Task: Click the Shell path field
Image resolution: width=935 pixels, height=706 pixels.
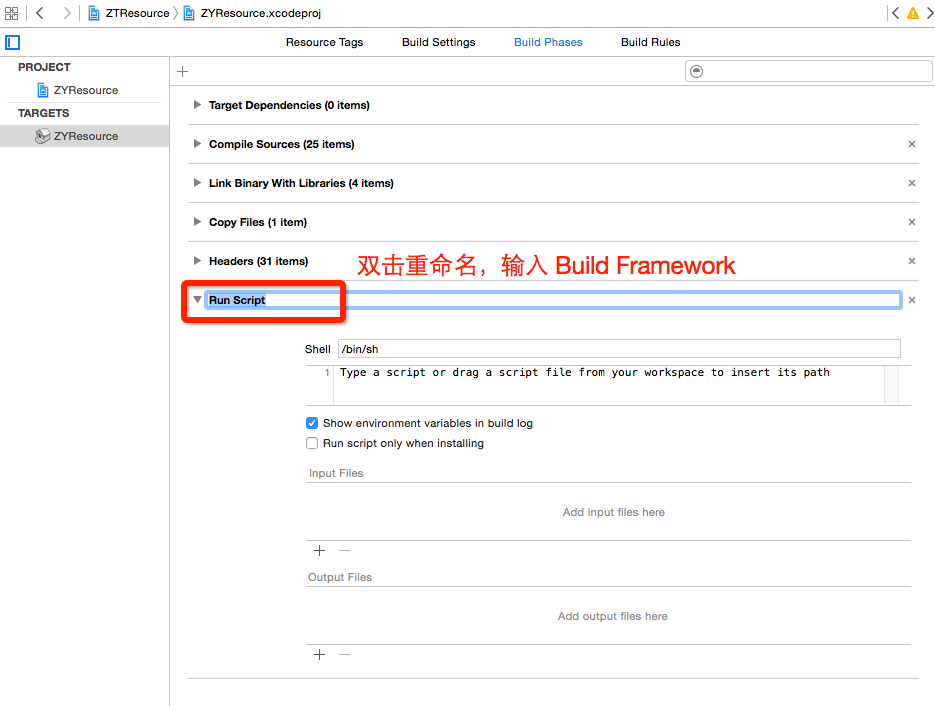Action: point(619,349)
